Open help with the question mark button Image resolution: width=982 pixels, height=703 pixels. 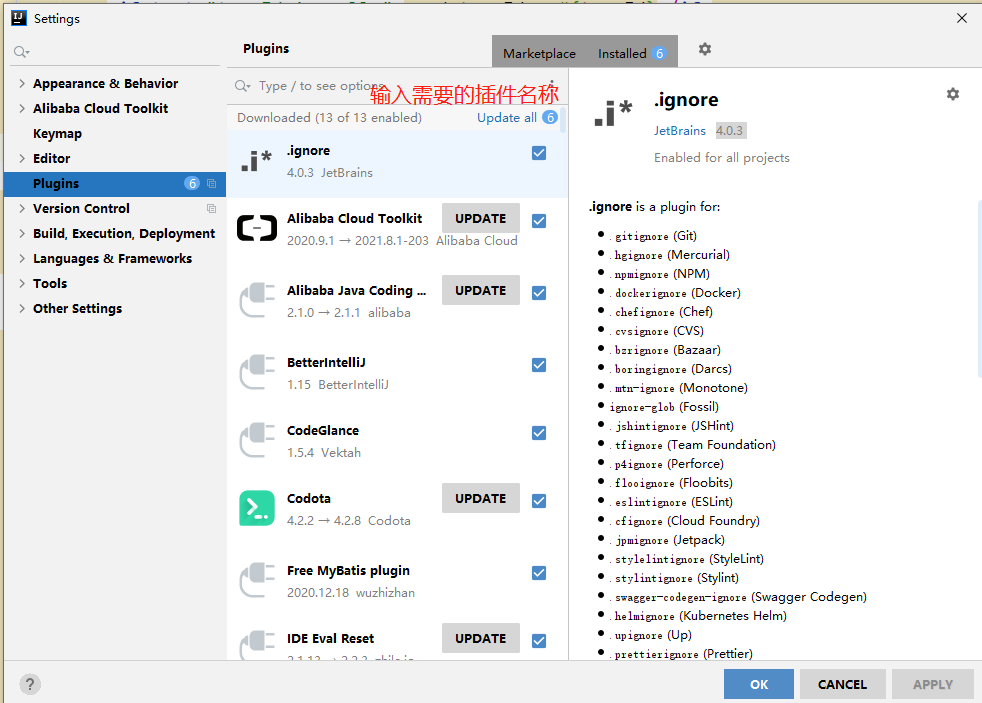[x=29, y=684]
